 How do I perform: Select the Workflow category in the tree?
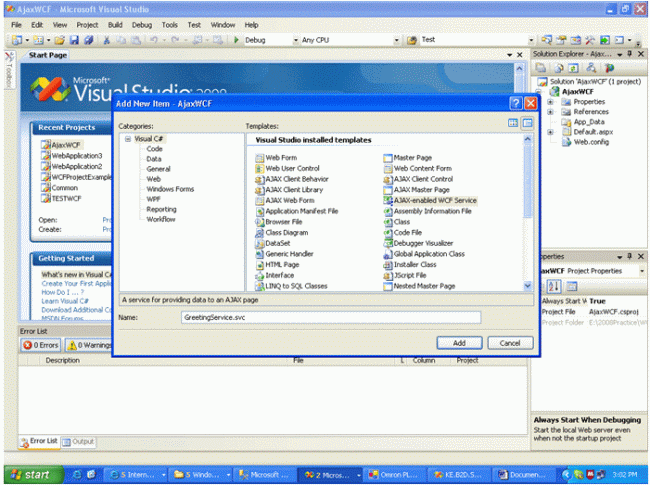coord(161,219)
